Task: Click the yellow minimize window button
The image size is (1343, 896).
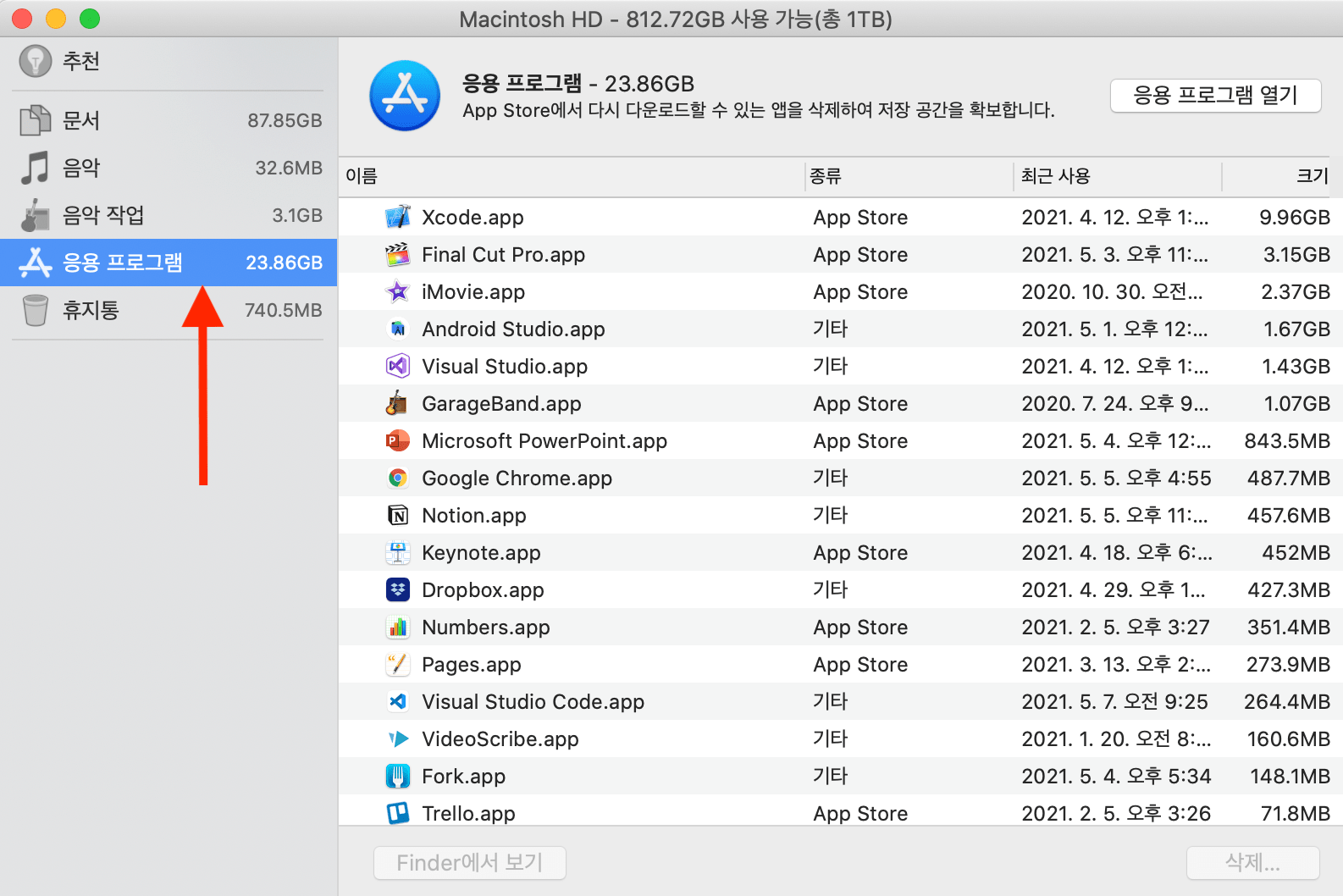Action: point(56,19)
